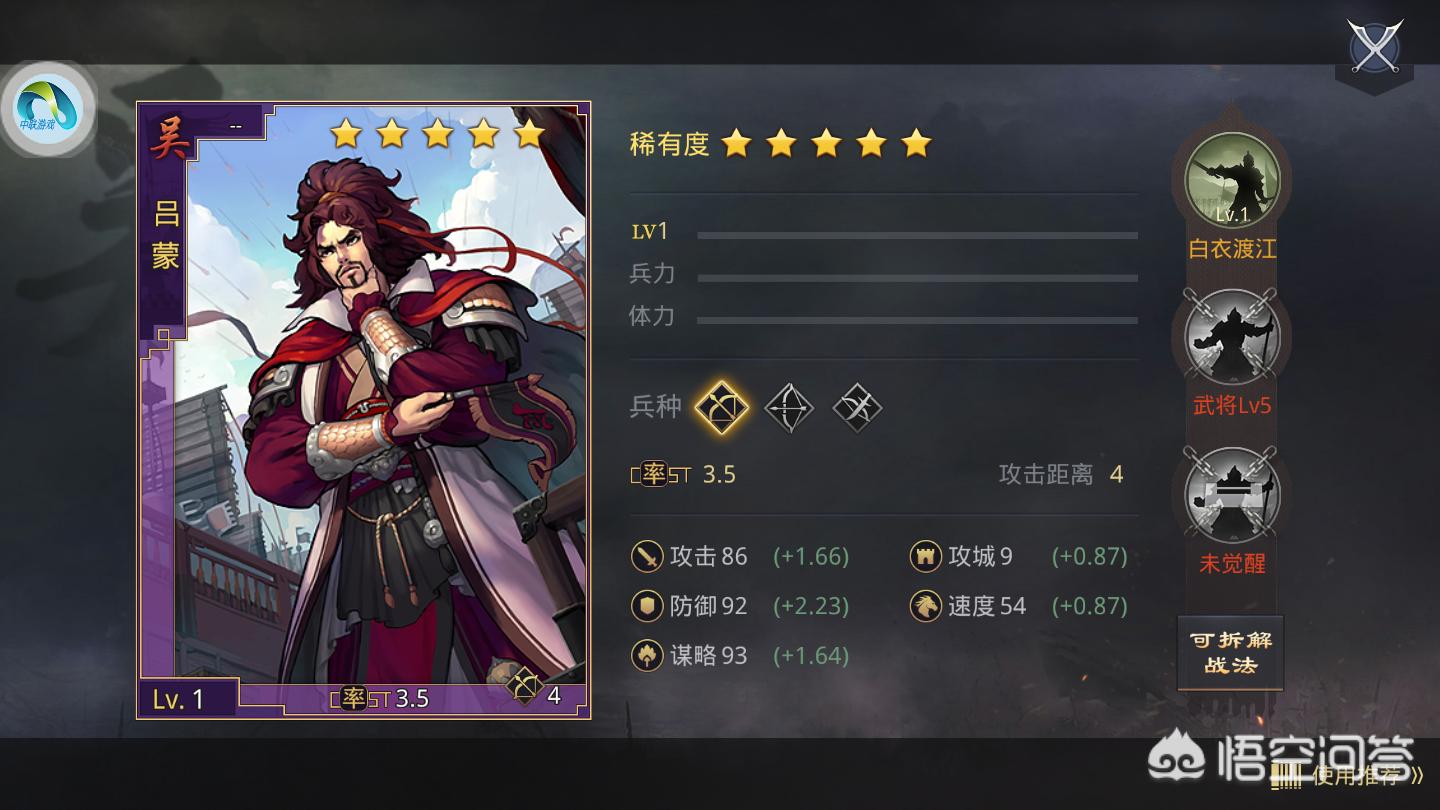Close screen with crossed swords icon

(x=1375, y=47)
